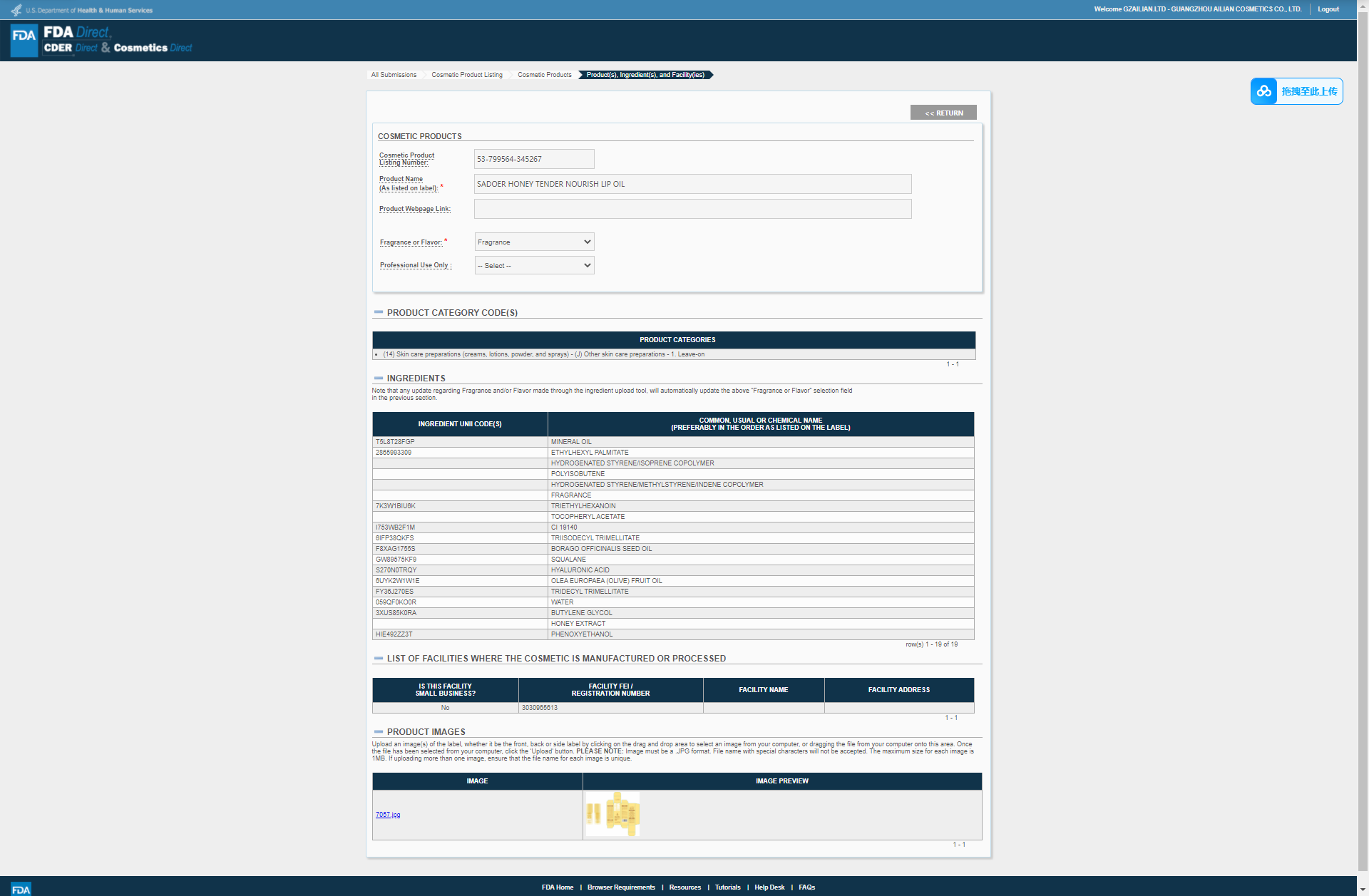Open the 7057.jpg image link
This screenshot has height=896, width=1369.
tap(388, 815)
